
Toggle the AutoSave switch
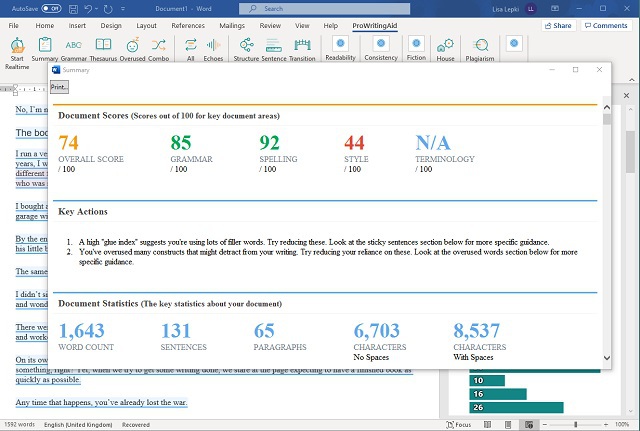(x=51, y=8)
